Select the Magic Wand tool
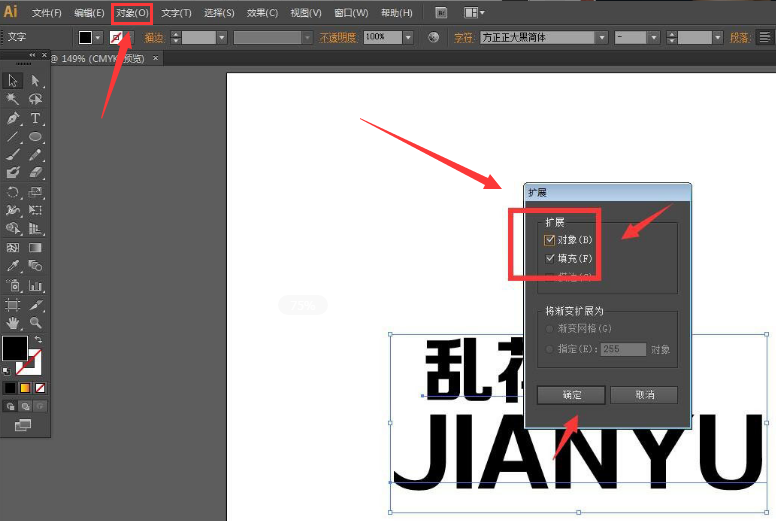776x521 pixels. click(13, 99)
